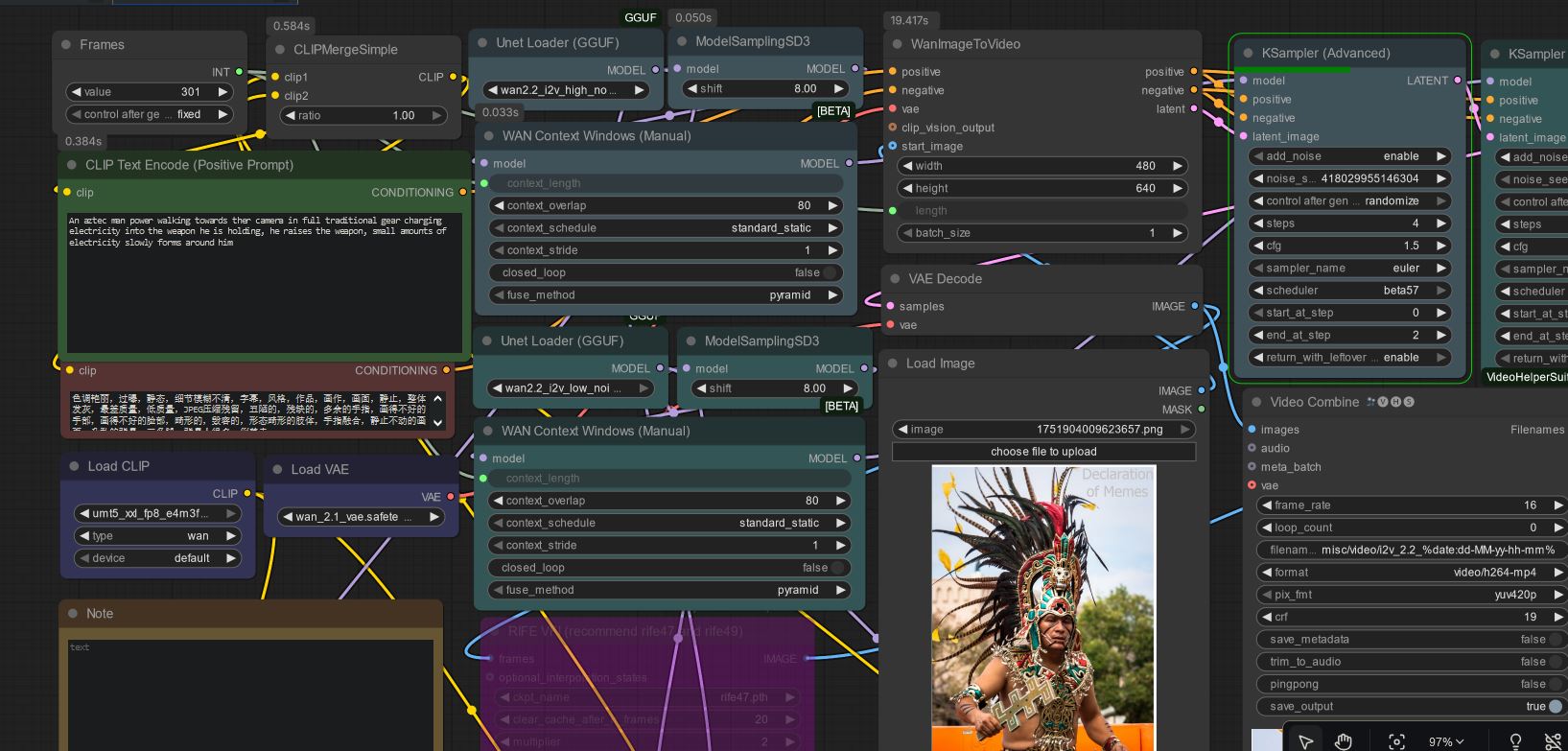
Task: Enable the pingpong toggle
Action: [x=1554, y=684]
